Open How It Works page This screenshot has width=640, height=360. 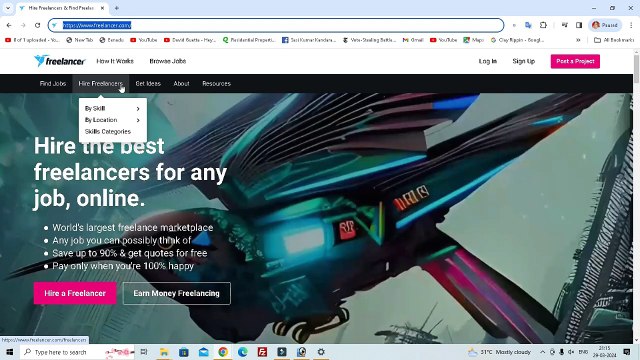coord(115,61)
